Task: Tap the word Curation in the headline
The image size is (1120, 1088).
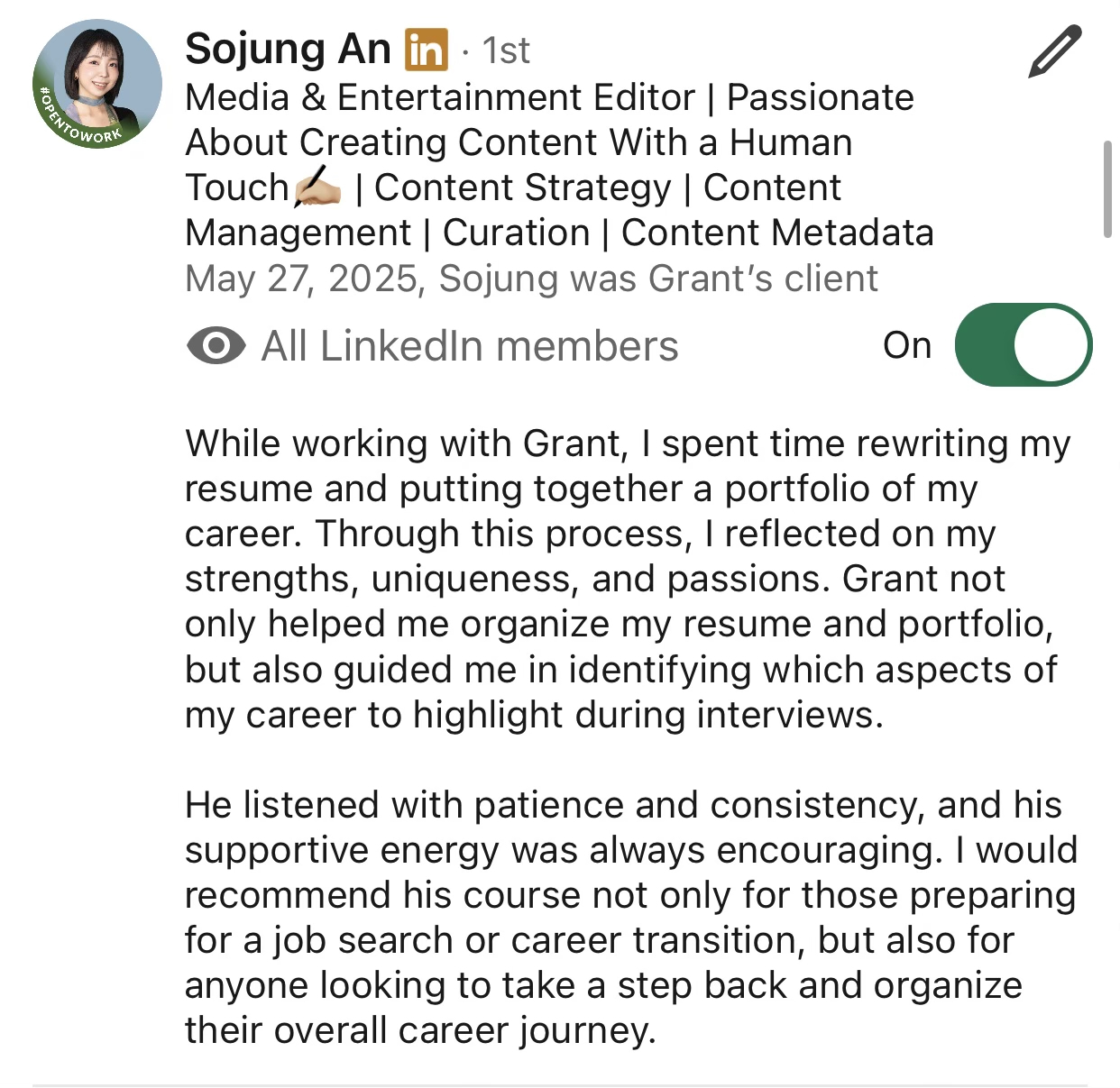Action: coord(516,233)
